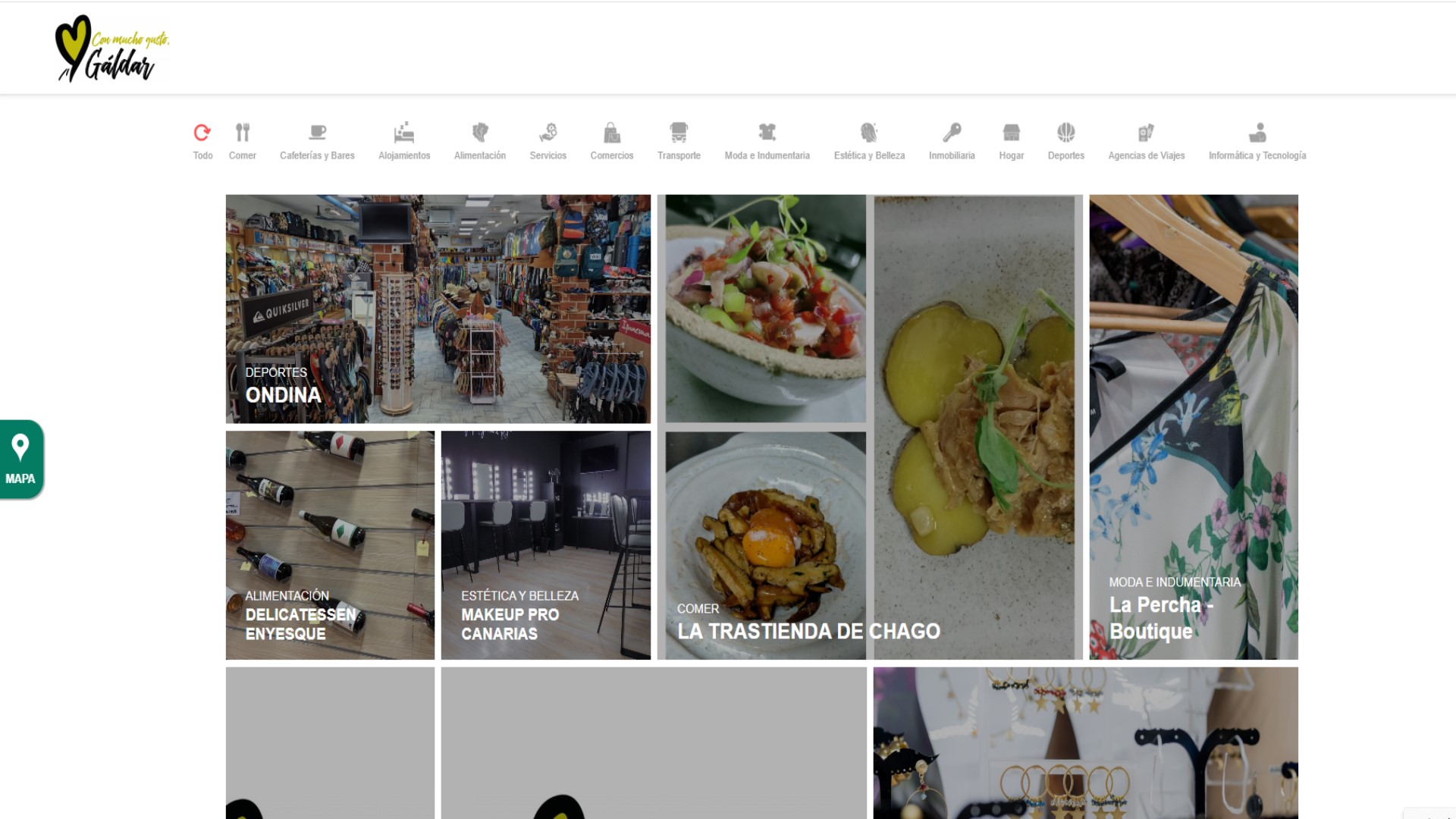Select the Transporte bus icon
The image size is (1456, 819).
pyautogui.click(x=679, y=133)
